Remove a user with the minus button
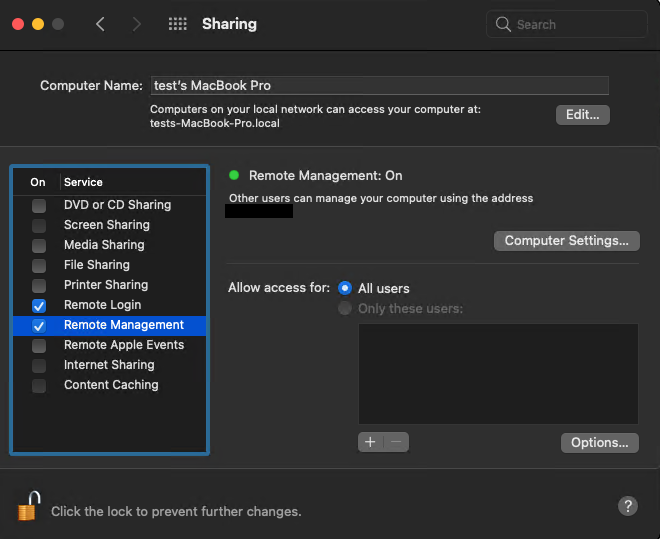660x539 pixels. pos(396,442)
